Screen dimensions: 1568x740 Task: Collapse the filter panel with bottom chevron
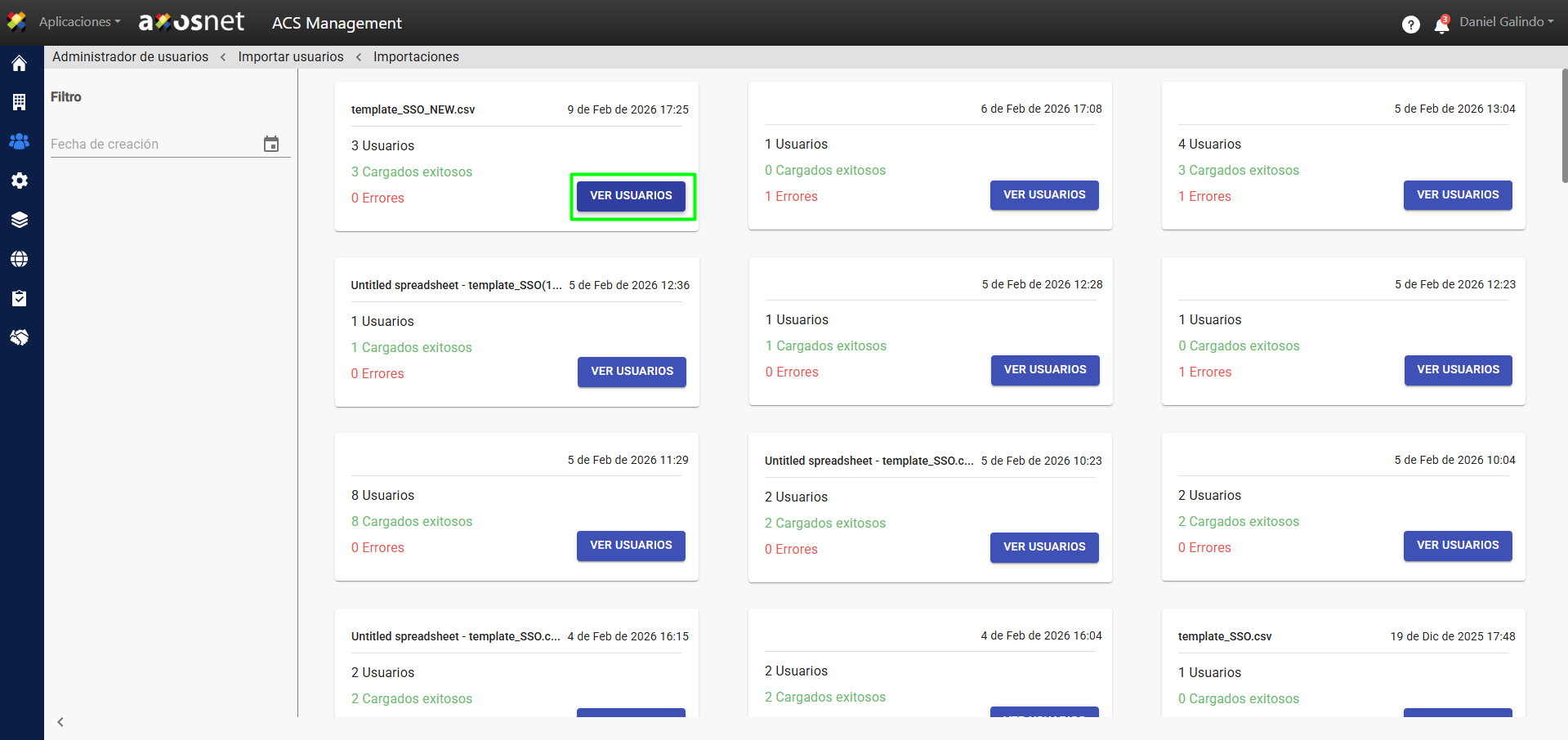tap(60, 722)
